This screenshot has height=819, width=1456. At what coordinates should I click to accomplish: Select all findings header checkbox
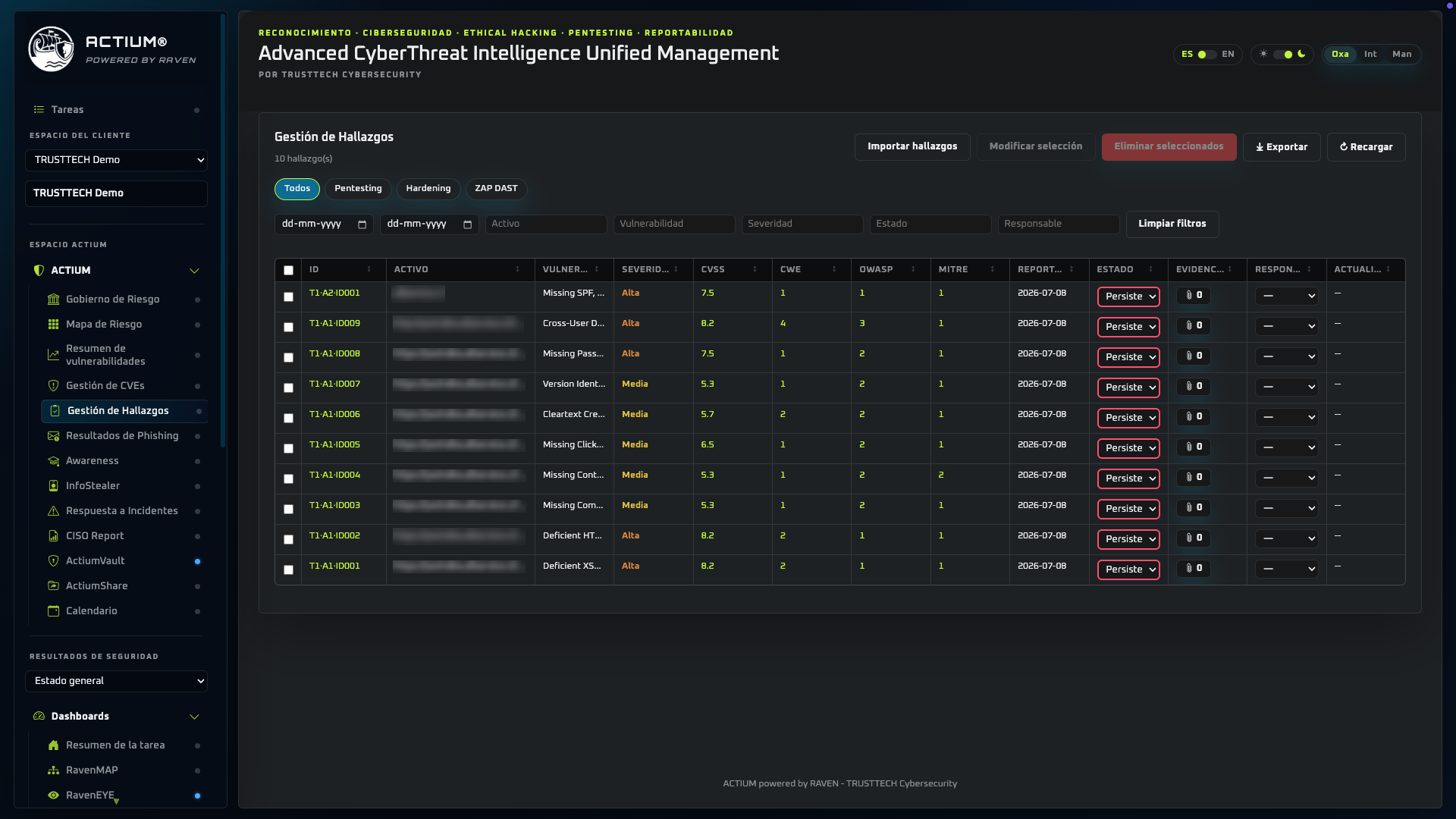tap(288, 271)
